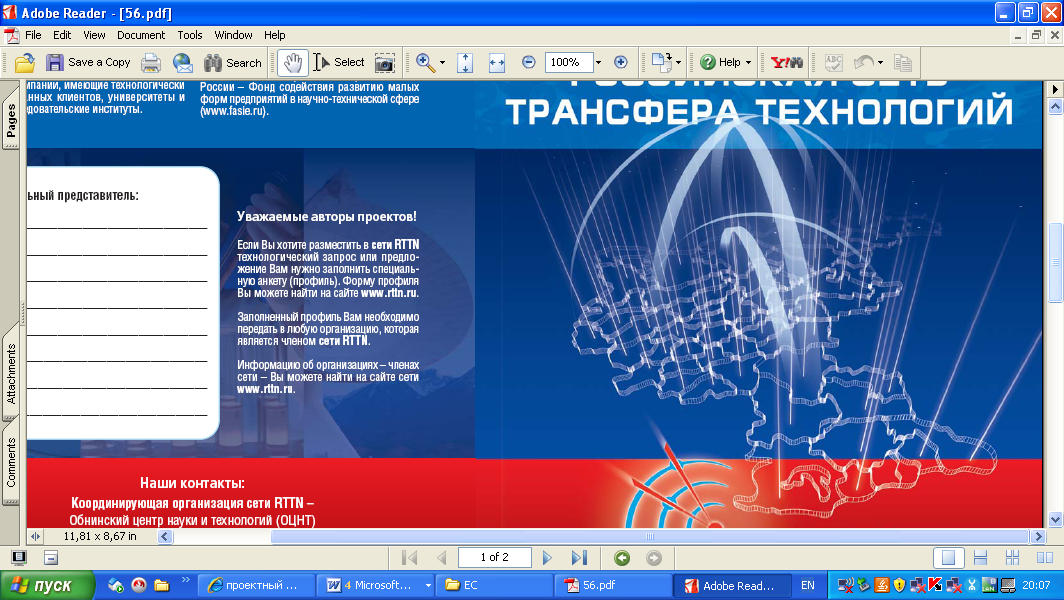Switch to Continuous Facing layout

click(1012, 558)
